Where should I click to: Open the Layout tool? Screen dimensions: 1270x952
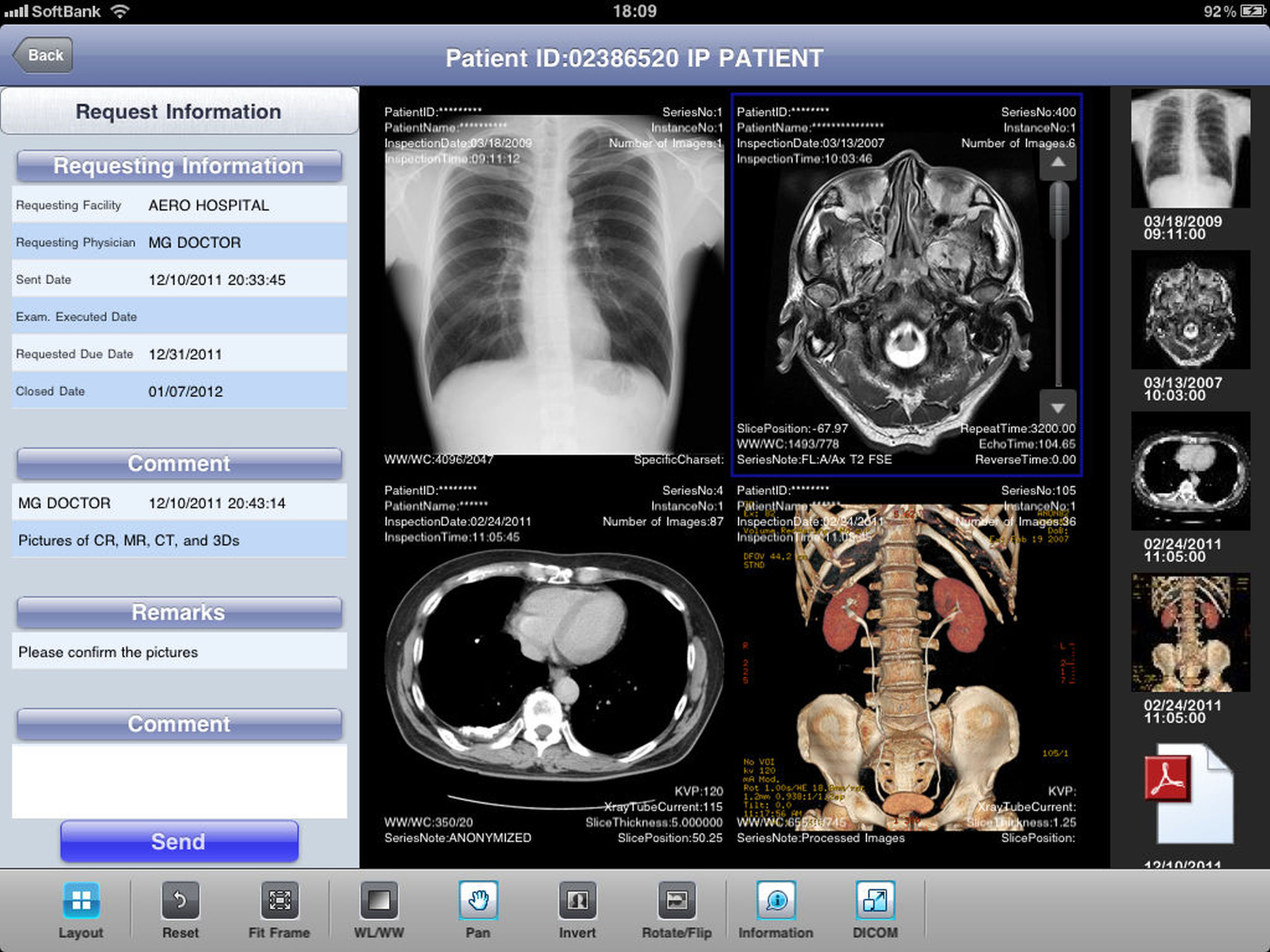[81, 900]
